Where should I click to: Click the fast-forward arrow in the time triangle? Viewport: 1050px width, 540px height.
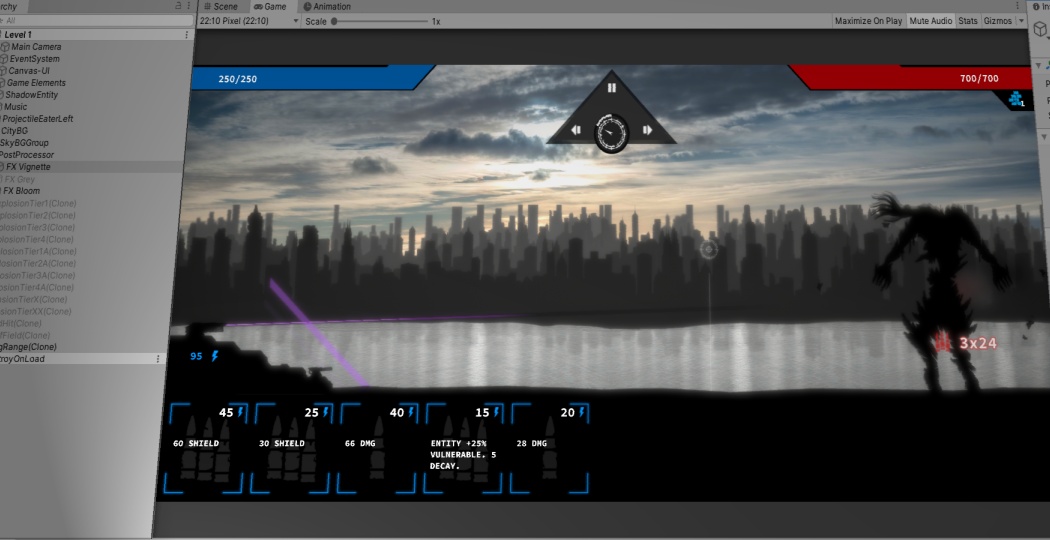pos(647,130)
